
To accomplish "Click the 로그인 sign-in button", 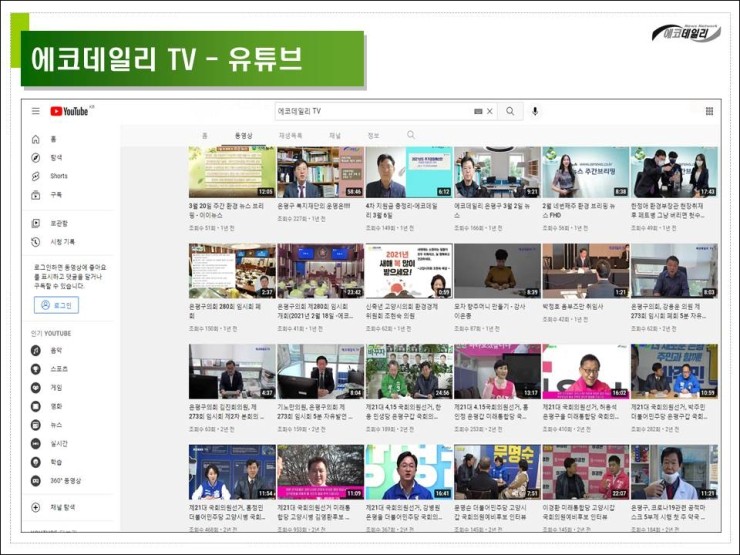I will 56,305.
